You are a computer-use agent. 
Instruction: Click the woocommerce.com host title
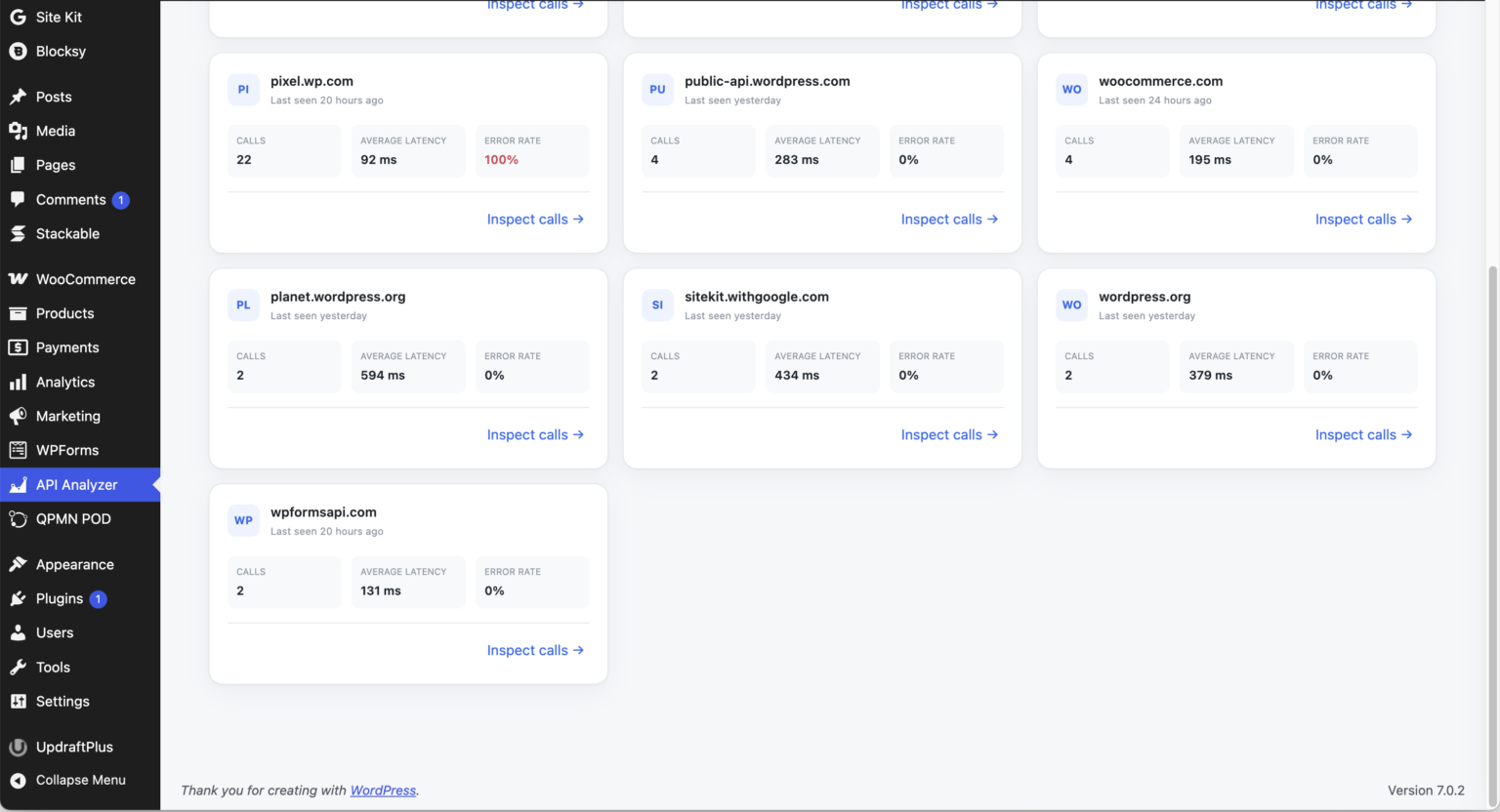(x=1160, y=81)
